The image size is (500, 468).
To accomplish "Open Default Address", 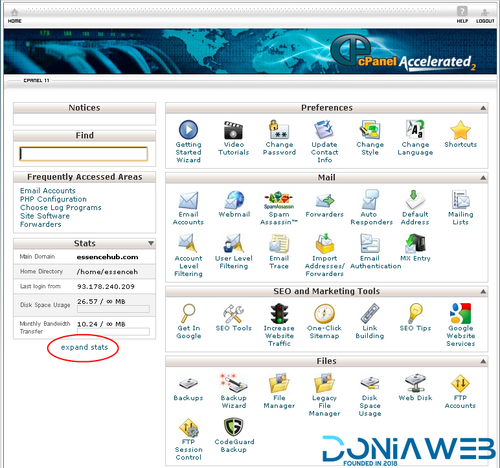I will (415, 208).
